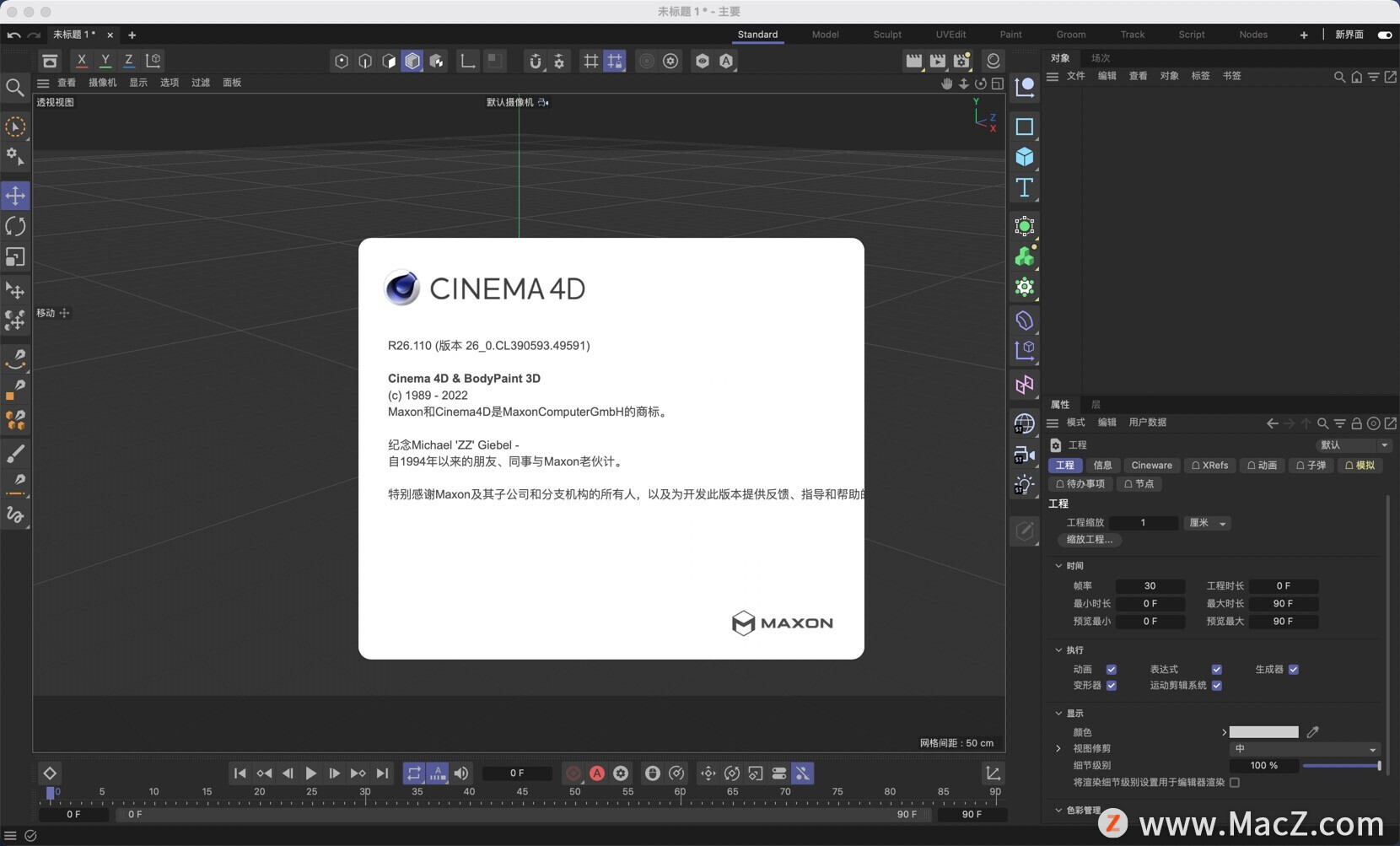Add a Text spline object
Image resolution: width=1400 pixels, height=846 pixels.
pos(1025,187)
